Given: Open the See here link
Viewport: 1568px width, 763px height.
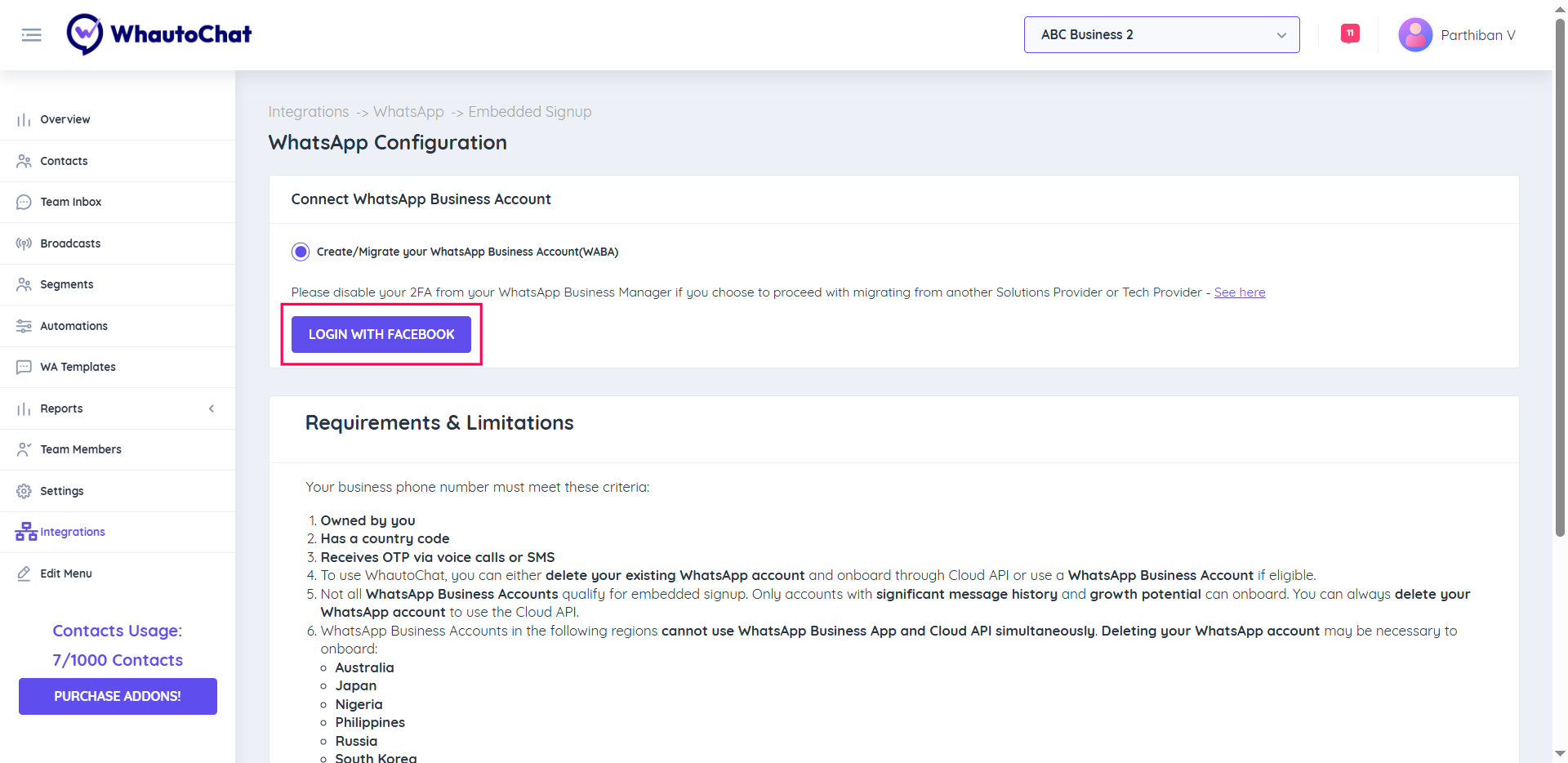Looking at the screenshot, I should (x=1240, y=292).
